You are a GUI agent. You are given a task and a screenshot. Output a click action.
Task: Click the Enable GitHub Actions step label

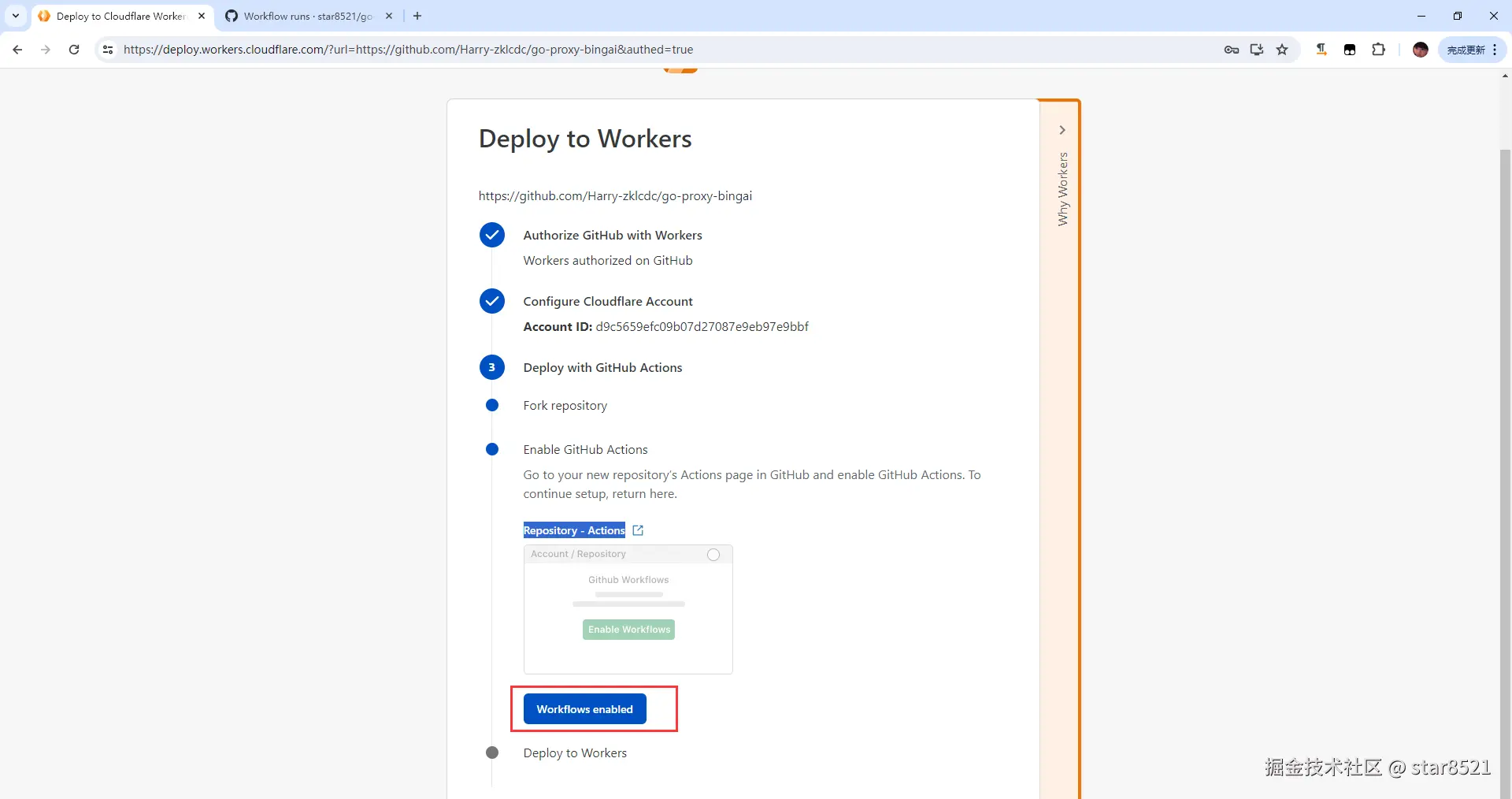pos(586,450)
